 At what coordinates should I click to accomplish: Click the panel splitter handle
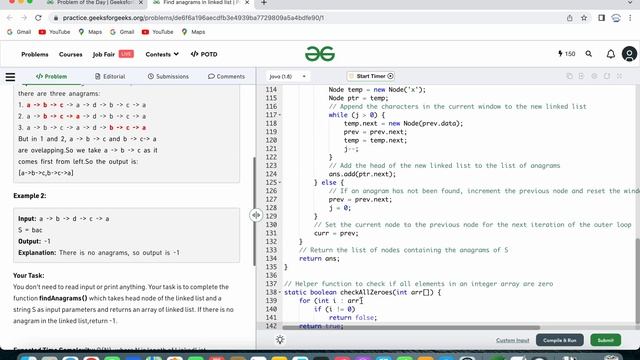pyautogui.click(x=256, y=215)
